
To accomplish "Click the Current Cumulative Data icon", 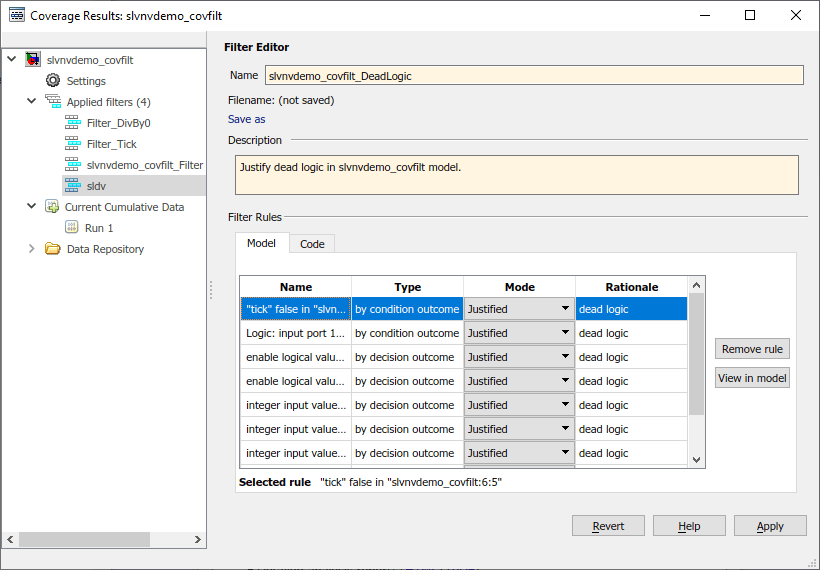I will (x=53, y=207).
